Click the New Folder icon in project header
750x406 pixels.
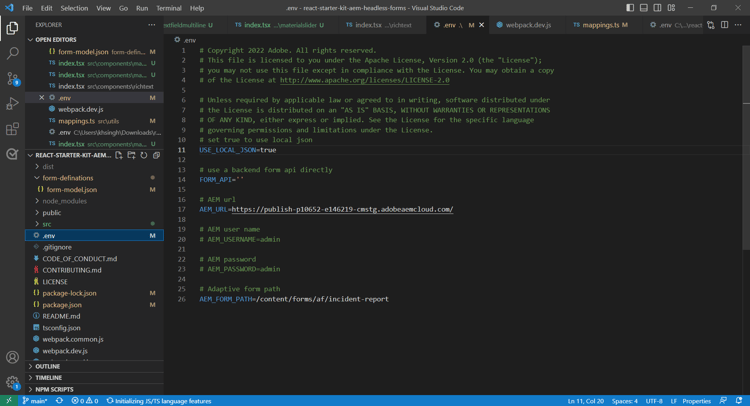[131, 155]
